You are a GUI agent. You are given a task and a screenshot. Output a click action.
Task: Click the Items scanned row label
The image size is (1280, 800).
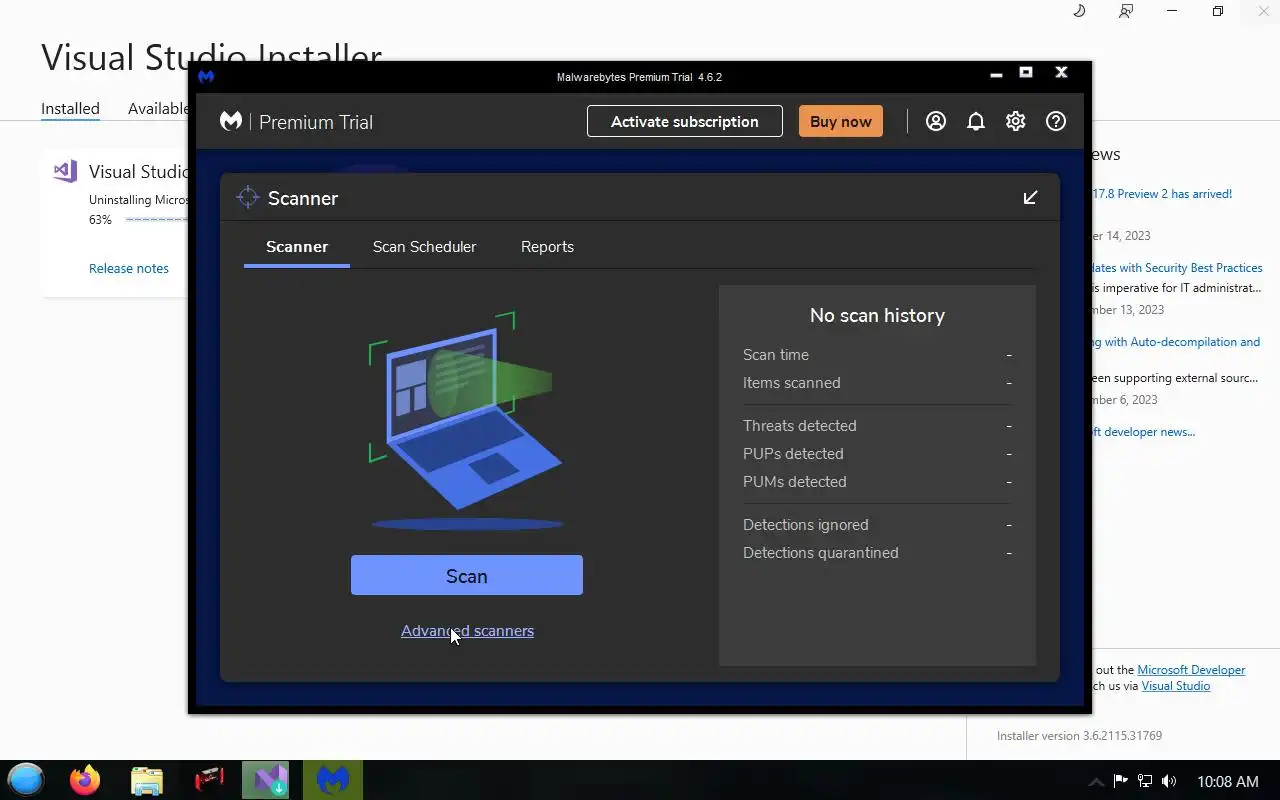tap(791, 383)
